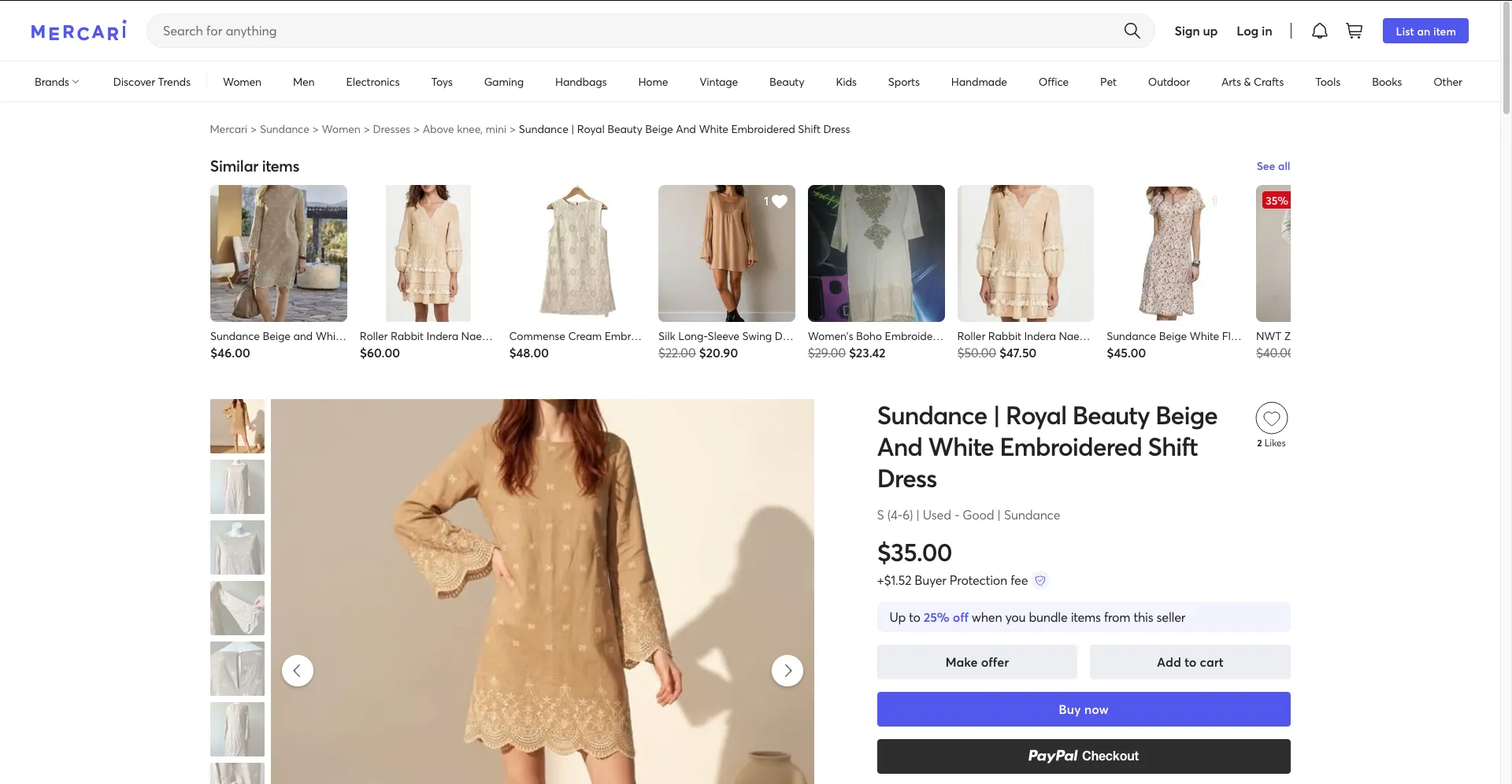Expand the Brands dropdown
The height and width of the screenshot is (784, 1512).
click(x=57, y=82)
